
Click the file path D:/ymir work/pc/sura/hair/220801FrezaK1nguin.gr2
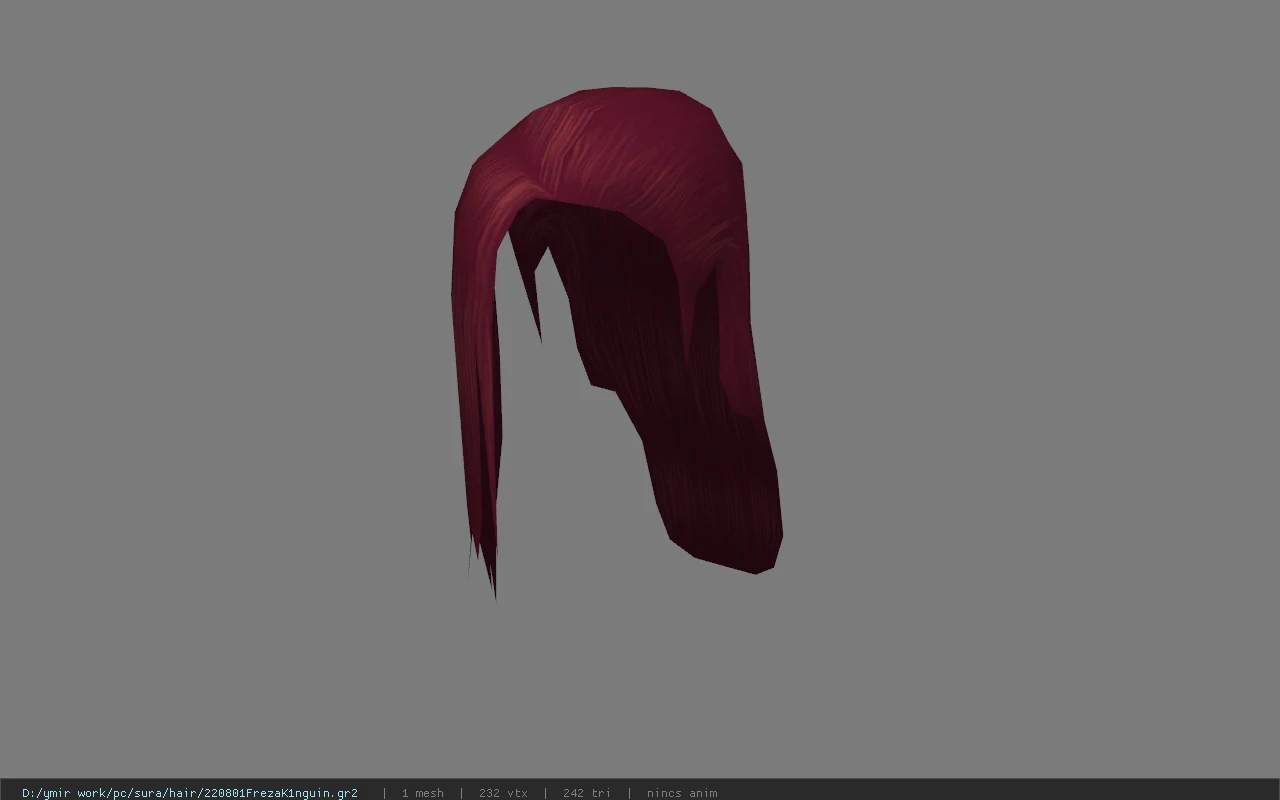click(190, 793)
